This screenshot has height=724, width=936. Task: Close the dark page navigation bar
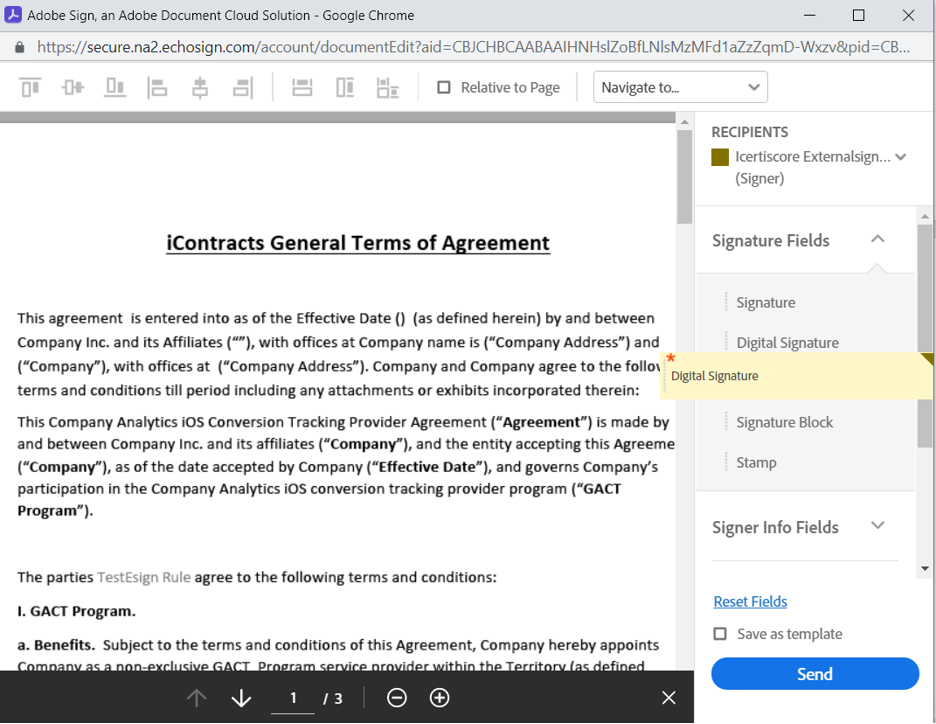(669, 698)
